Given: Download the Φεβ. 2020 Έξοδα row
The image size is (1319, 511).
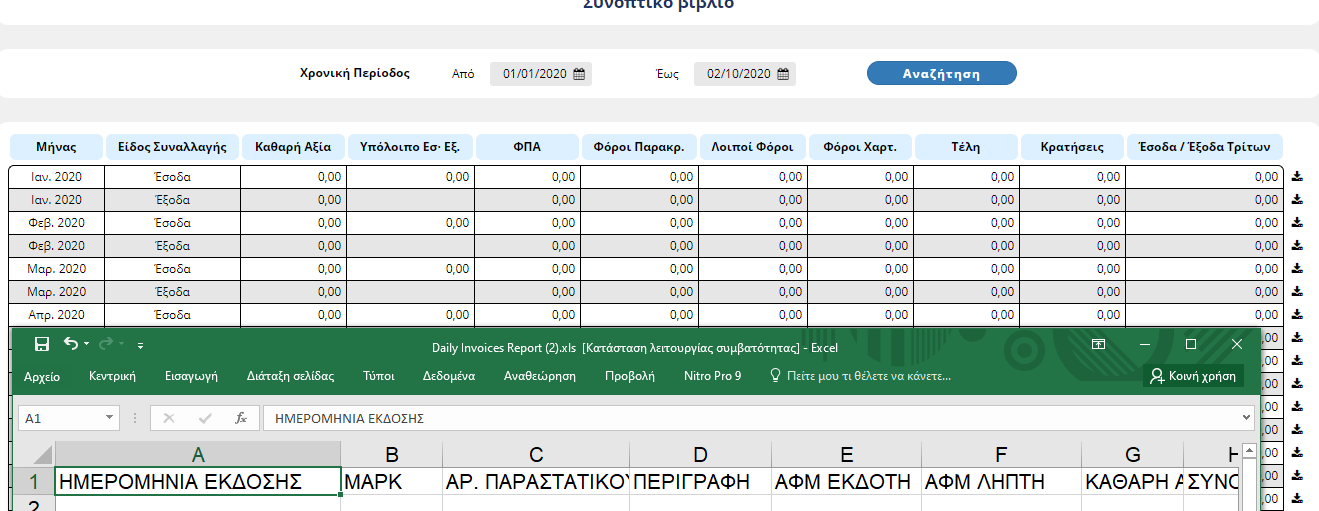Looking at the screenshot, I should [x=1297, y=246].
